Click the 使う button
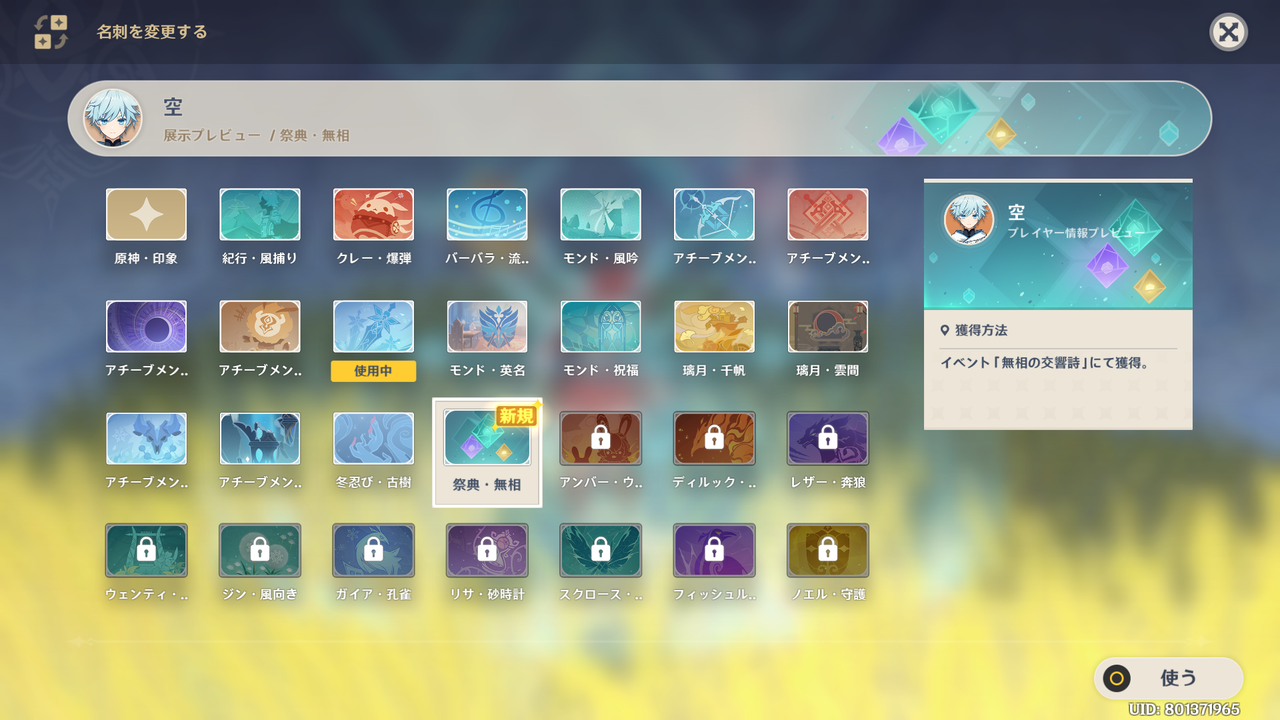Screen dimensions: 1280x720 (1168, 678)
